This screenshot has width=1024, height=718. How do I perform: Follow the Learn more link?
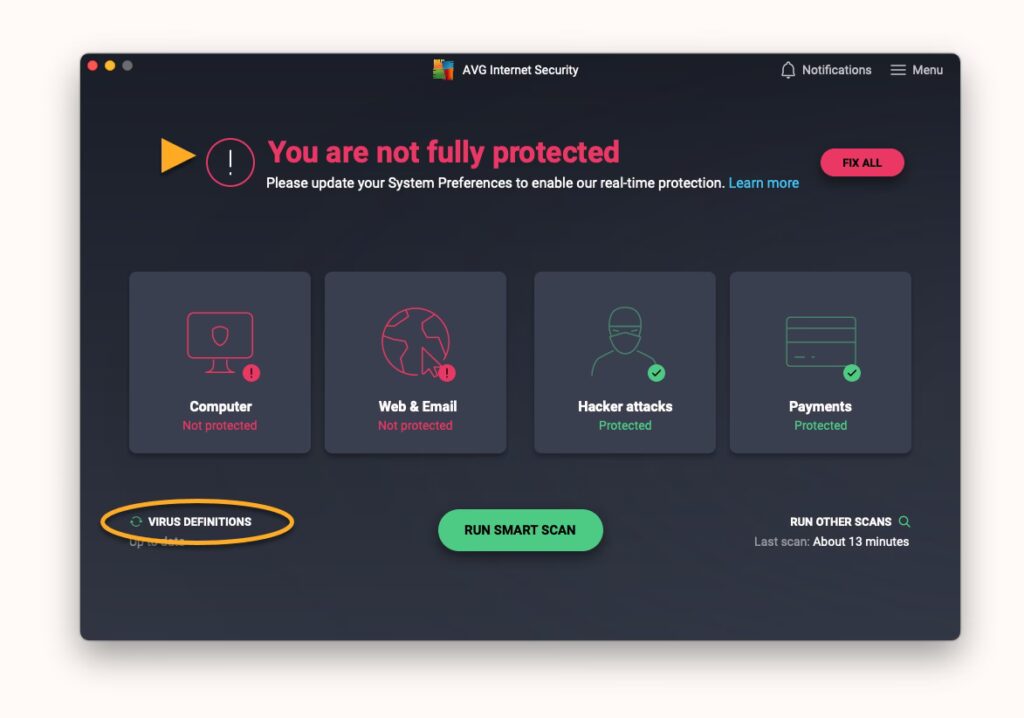763,183
